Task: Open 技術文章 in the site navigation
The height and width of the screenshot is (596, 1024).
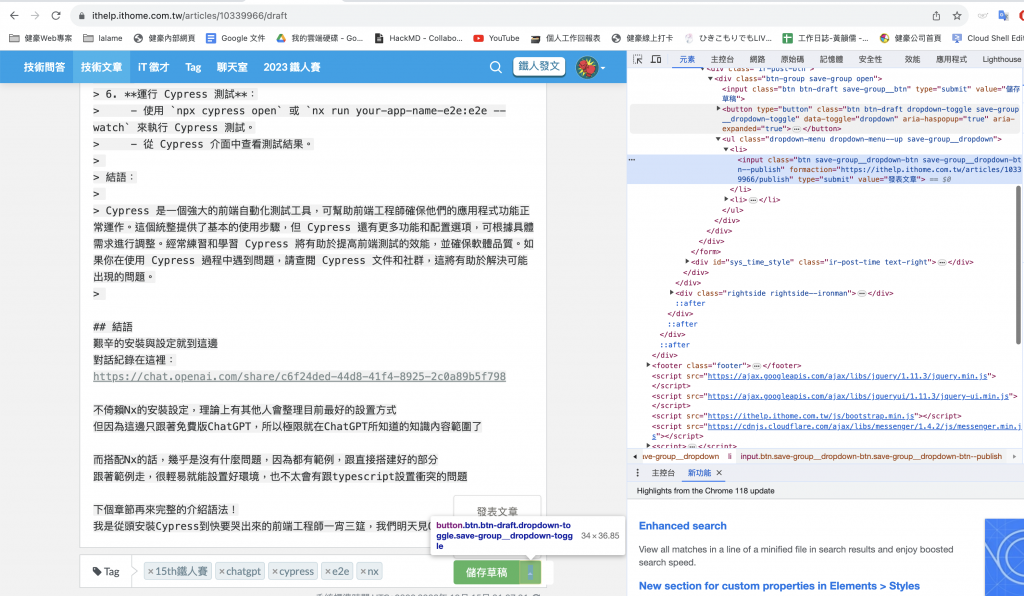Action: [x=101, y=67]
